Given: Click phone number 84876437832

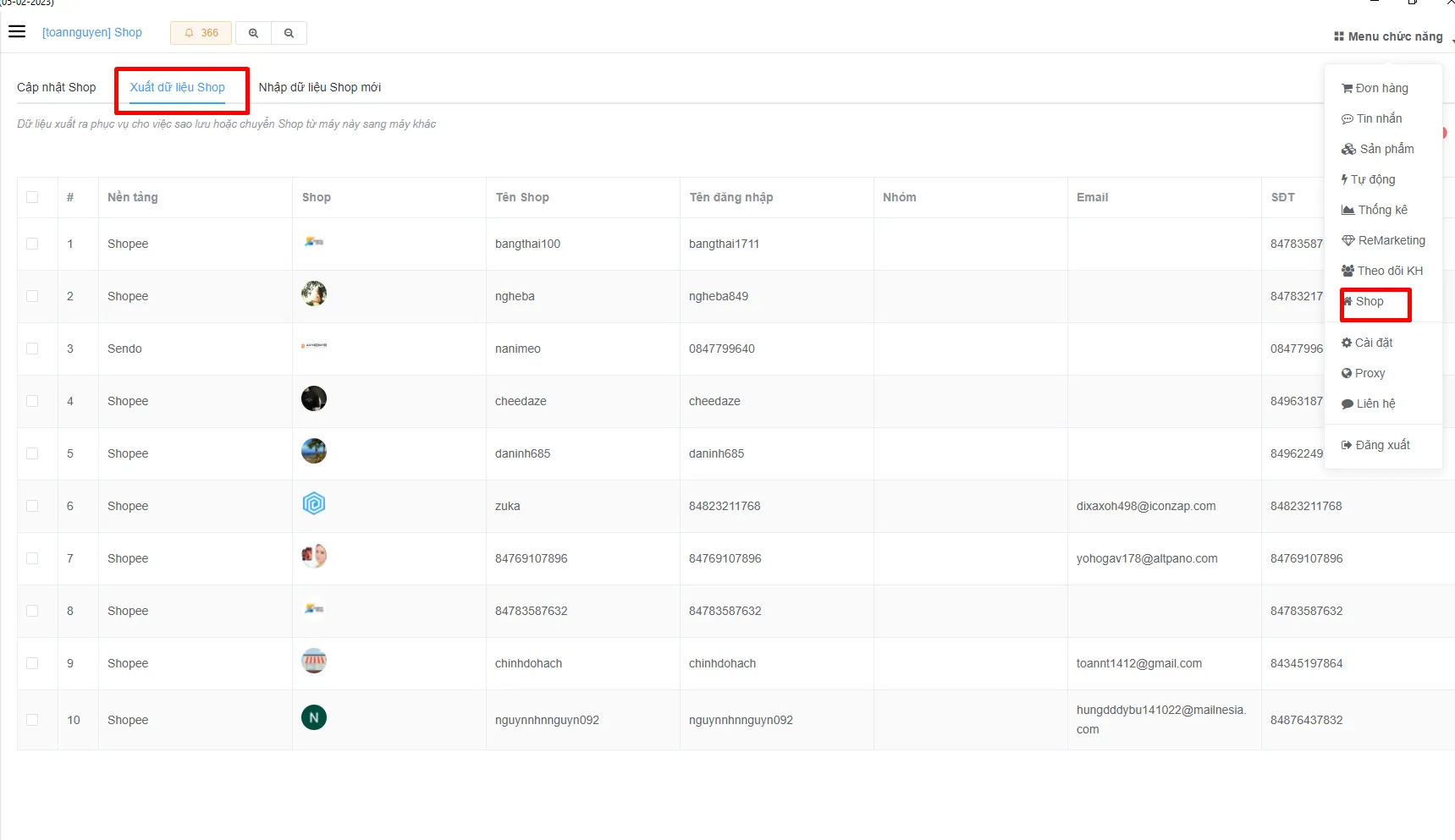Looking at the screenshot, I should [x=1306, y=720].
